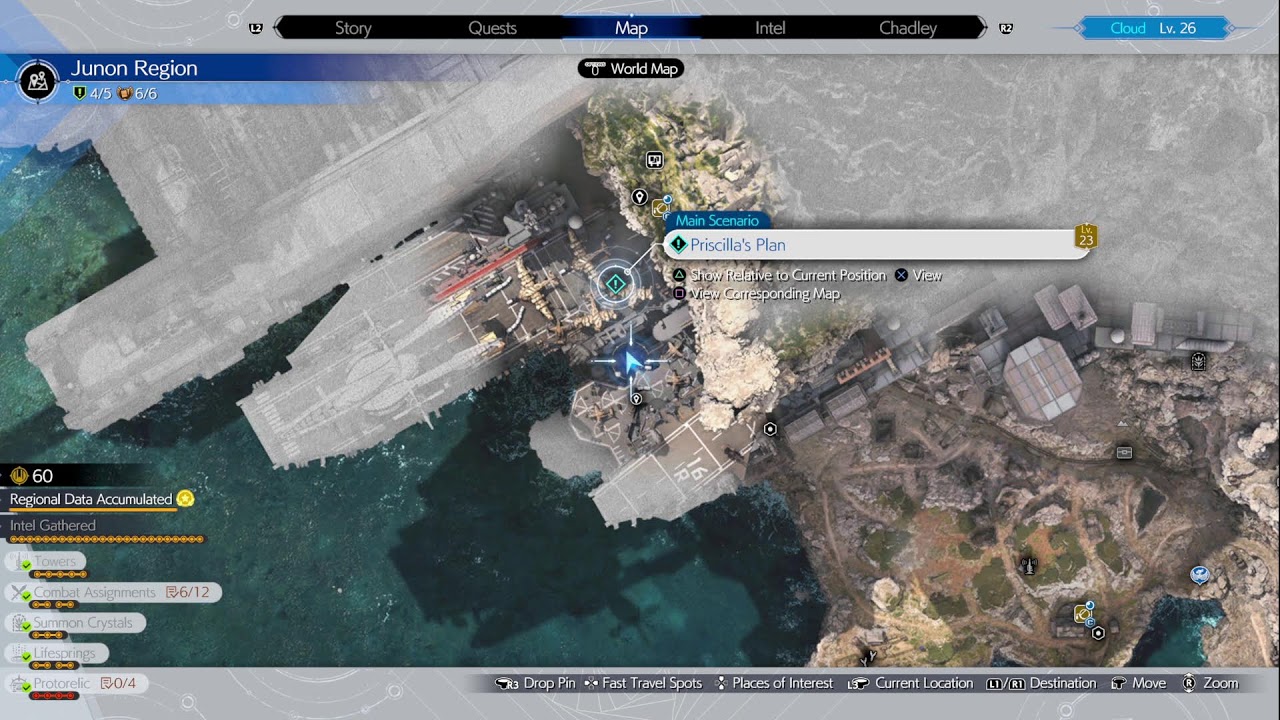This screenshot has height=720, width=1280.
Task: Click the white location pin below the monitor marker
Action: click(x=640, y=197)
